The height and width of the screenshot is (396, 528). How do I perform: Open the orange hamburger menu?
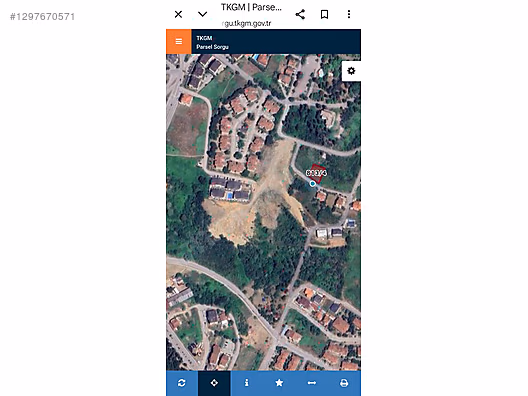pyautogui.click(x=179, y=41)
